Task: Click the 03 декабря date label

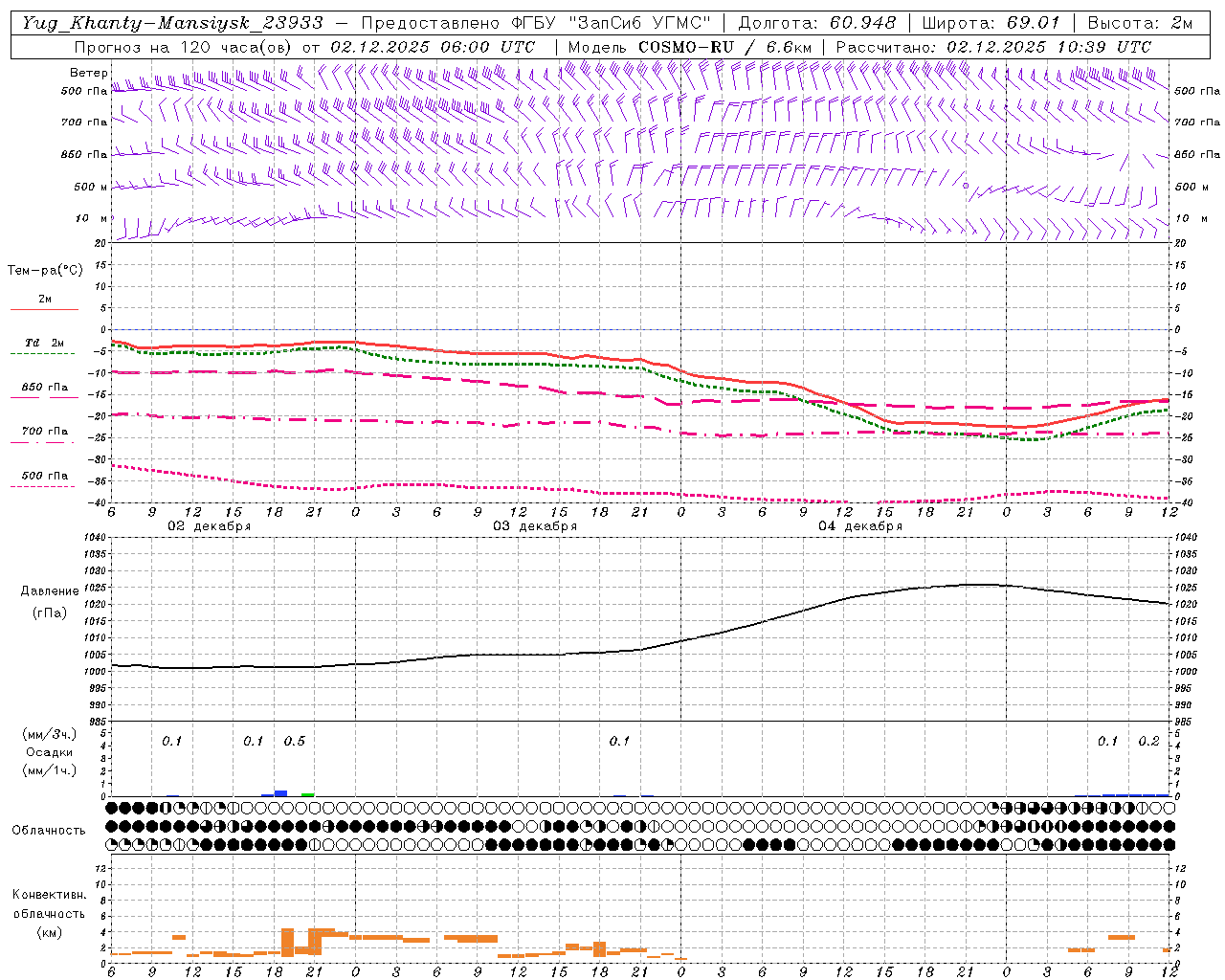Action: tap(535, 526)
